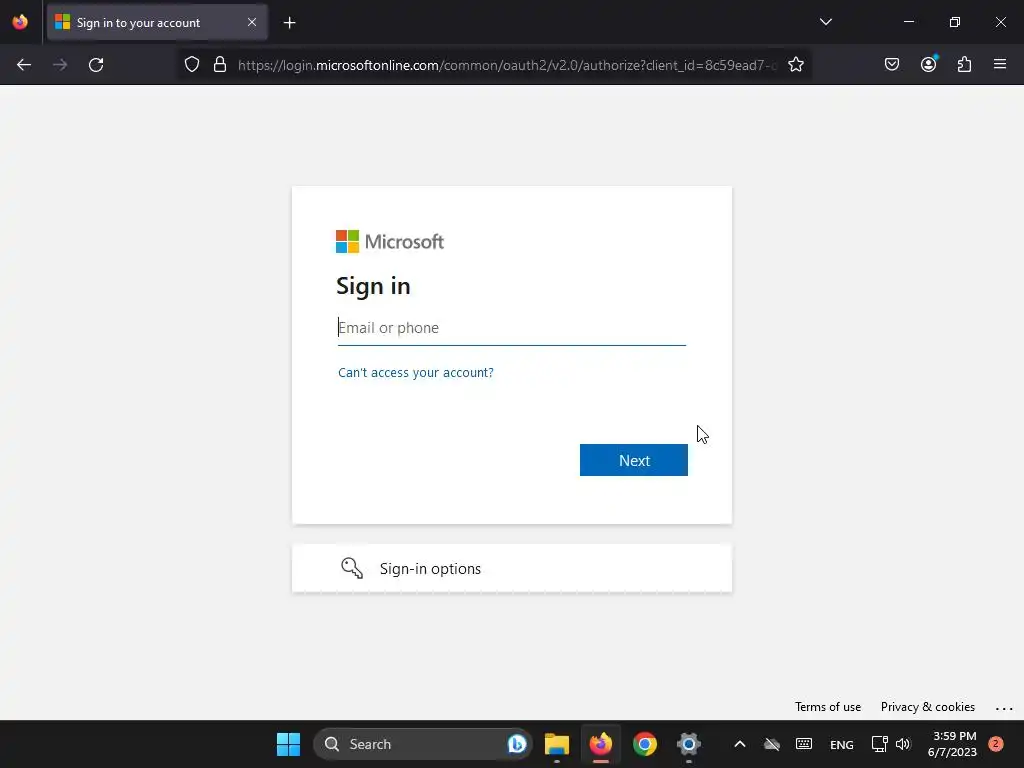
Task: Click the address bar URL
Action: 507,65
